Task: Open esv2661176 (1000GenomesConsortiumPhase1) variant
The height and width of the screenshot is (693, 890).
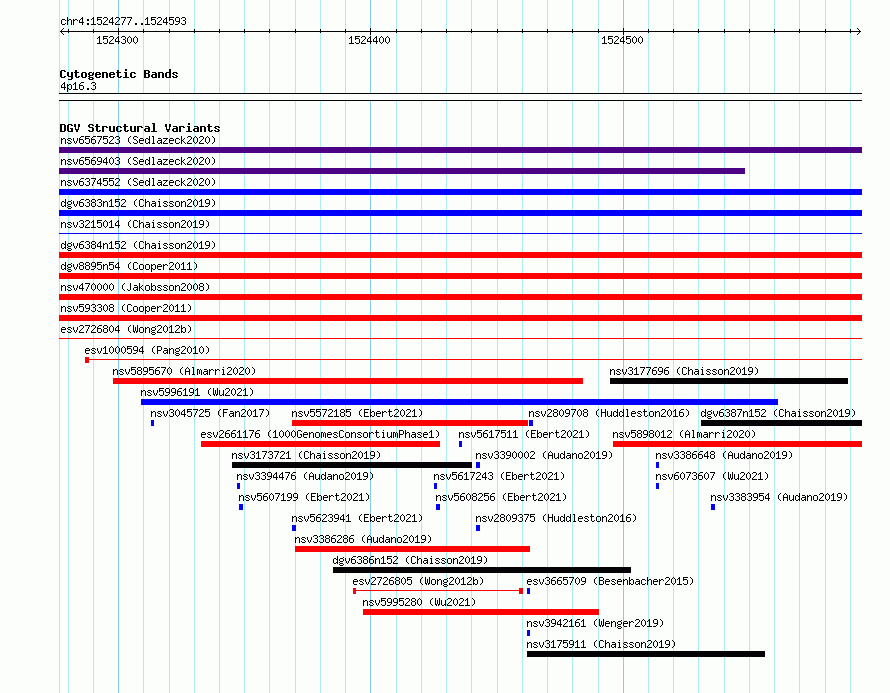Action: [x=320, y=434]
